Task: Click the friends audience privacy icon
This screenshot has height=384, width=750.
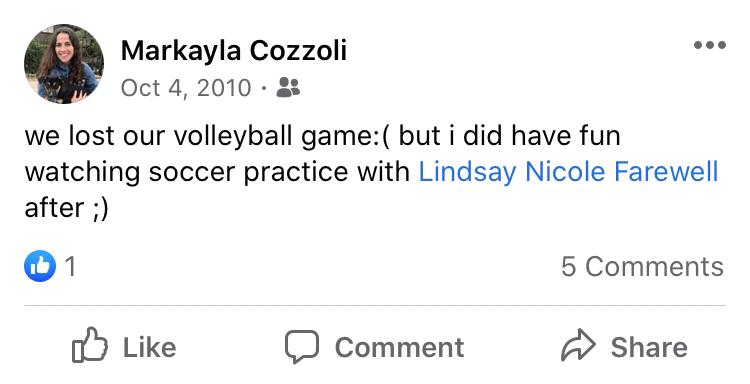Action: (288, 88)
